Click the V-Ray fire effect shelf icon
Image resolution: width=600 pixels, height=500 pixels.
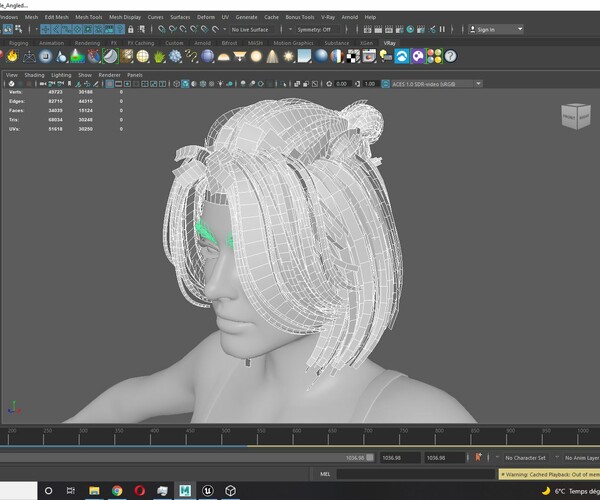pyautogui.click(x=13, y=56)
